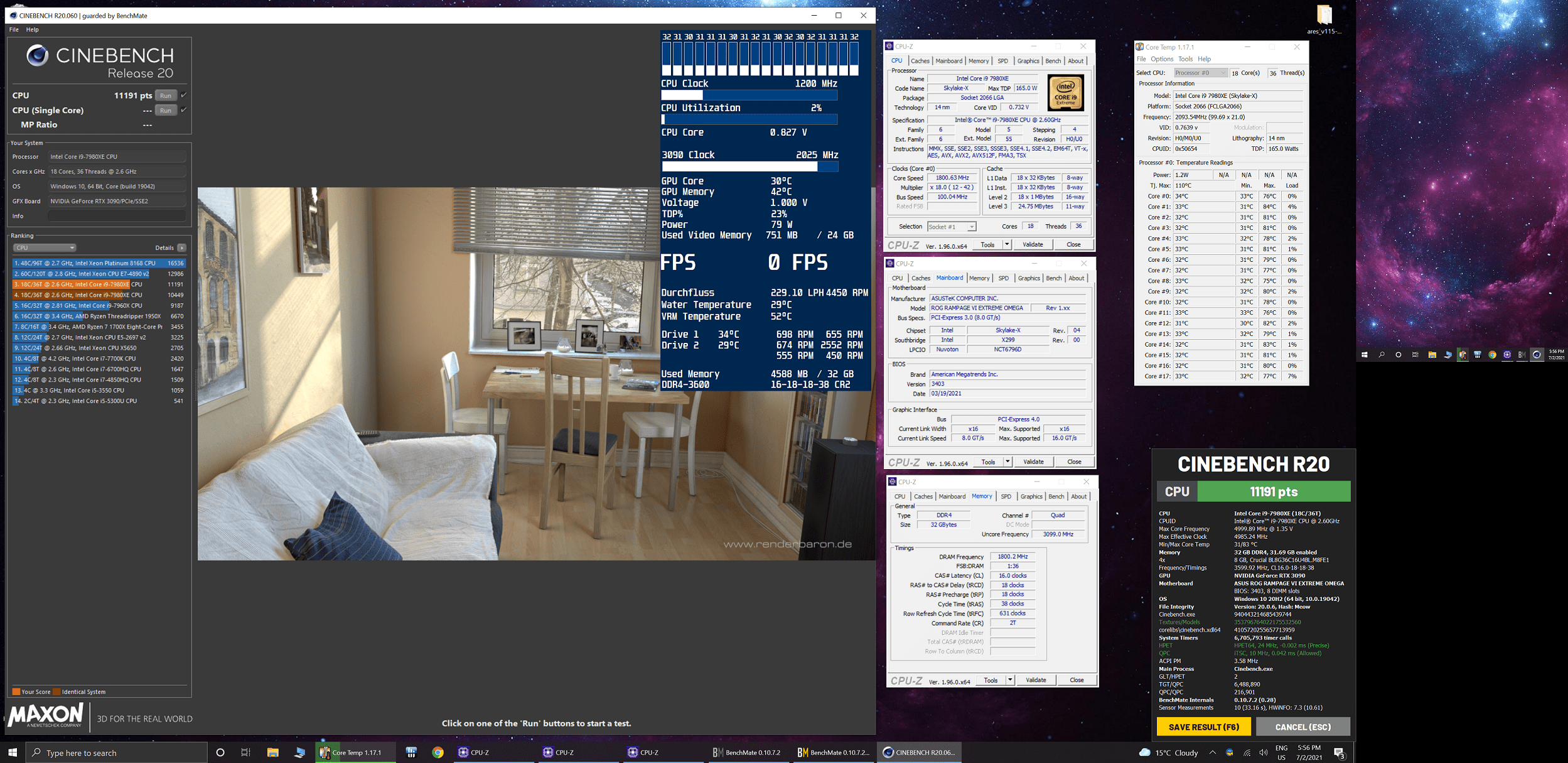Screen dimensions: 1568x763
Task: Open volume speaker icon in system tray
Action: 1263,752
